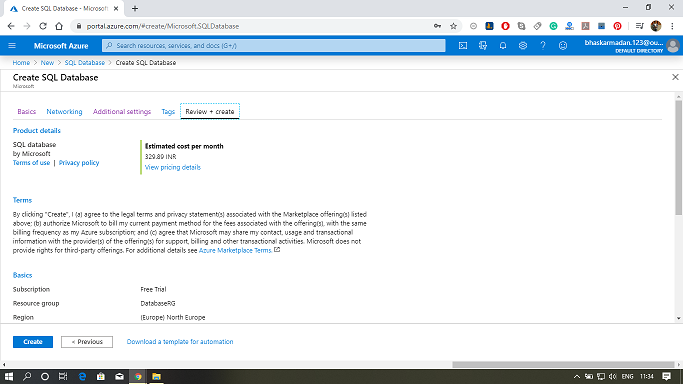Click the Microsoft Azure logo text
683x384 pixels.
click(x=61, y=46)
